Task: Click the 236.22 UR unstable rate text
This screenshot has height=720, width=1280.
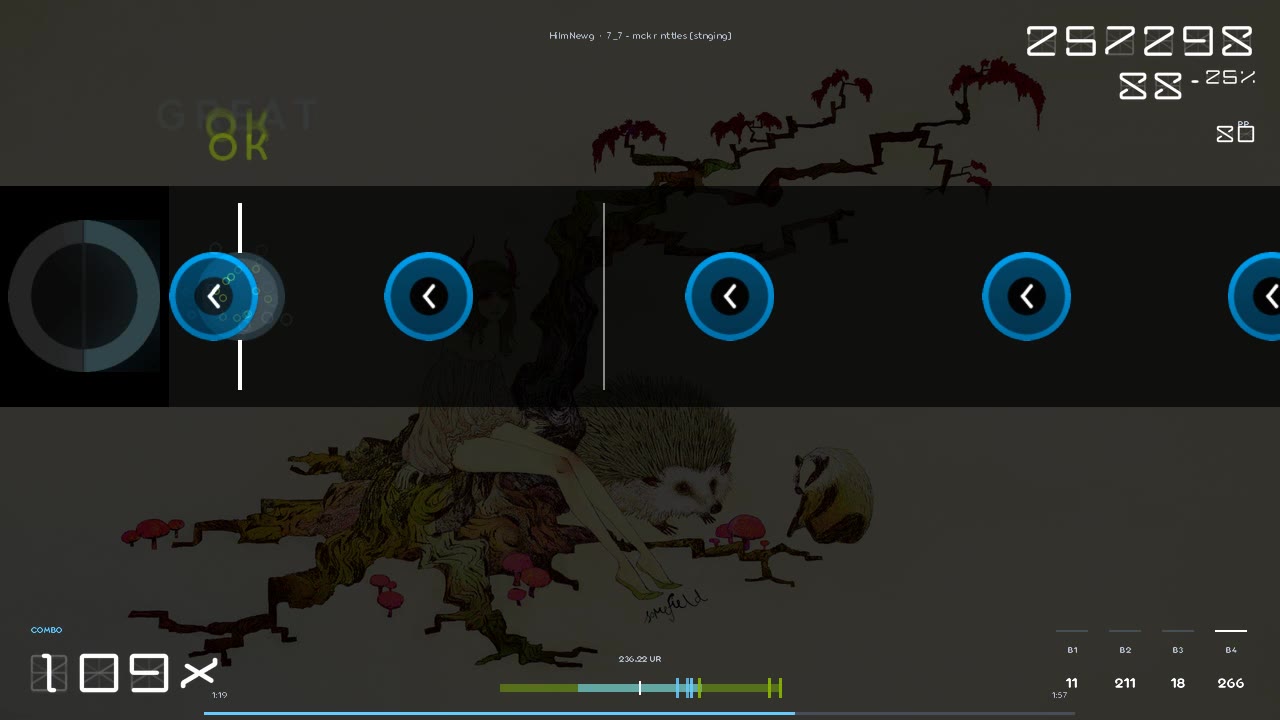Action: (x=640, y=659)
